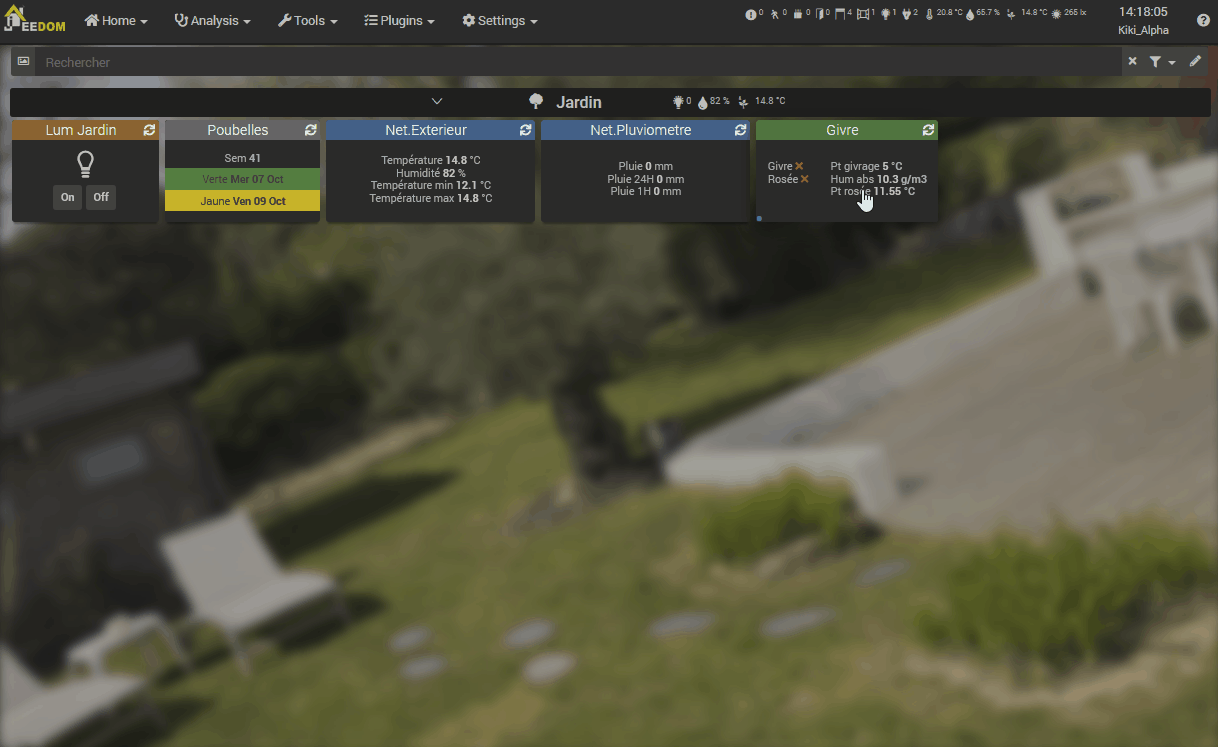1218x747 pixels.
Task: Open the Plugins menu
Action: (x=399, y=20)
